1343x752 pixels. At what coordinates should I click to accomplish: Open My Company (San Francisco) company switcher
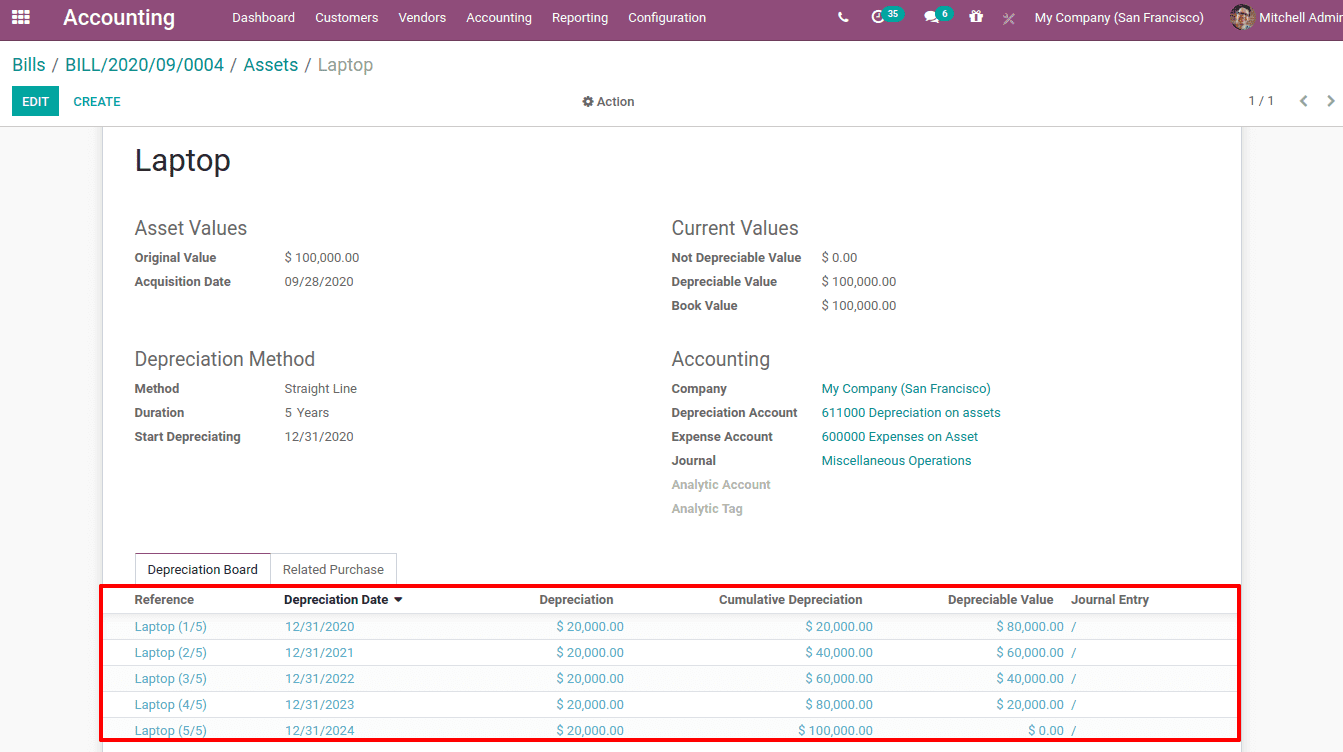[x=1119, y=18]
